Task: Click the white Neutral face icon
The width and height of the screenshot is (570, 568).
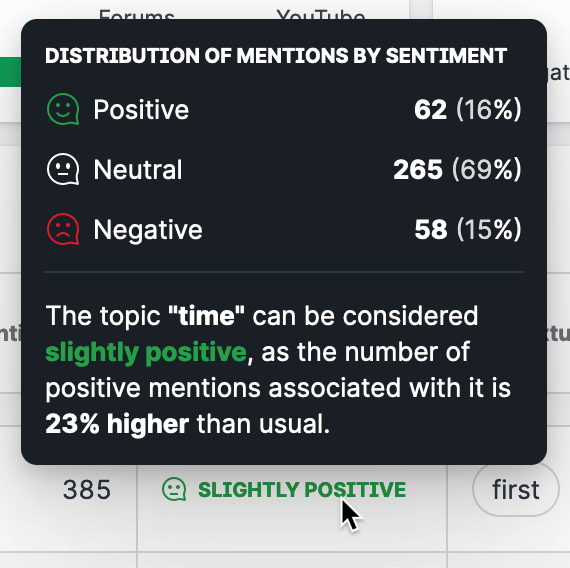Action: coord(63,169)
